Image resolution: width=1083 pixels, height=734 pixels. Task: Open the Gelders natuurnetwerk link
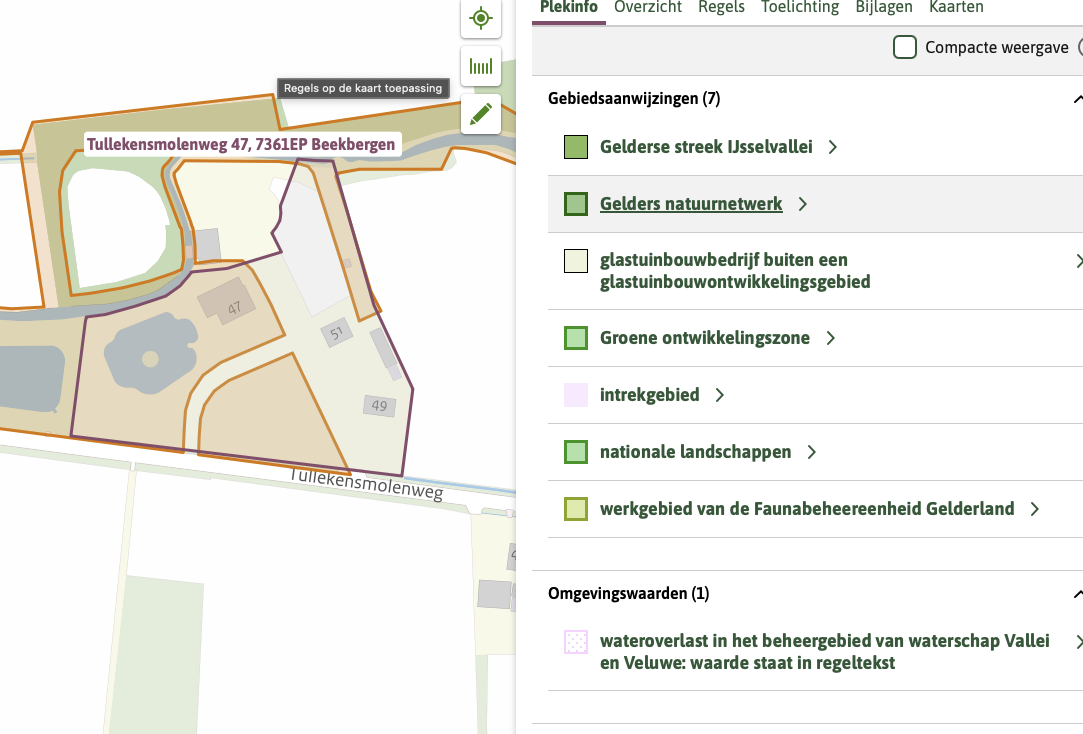coord(691,204)
